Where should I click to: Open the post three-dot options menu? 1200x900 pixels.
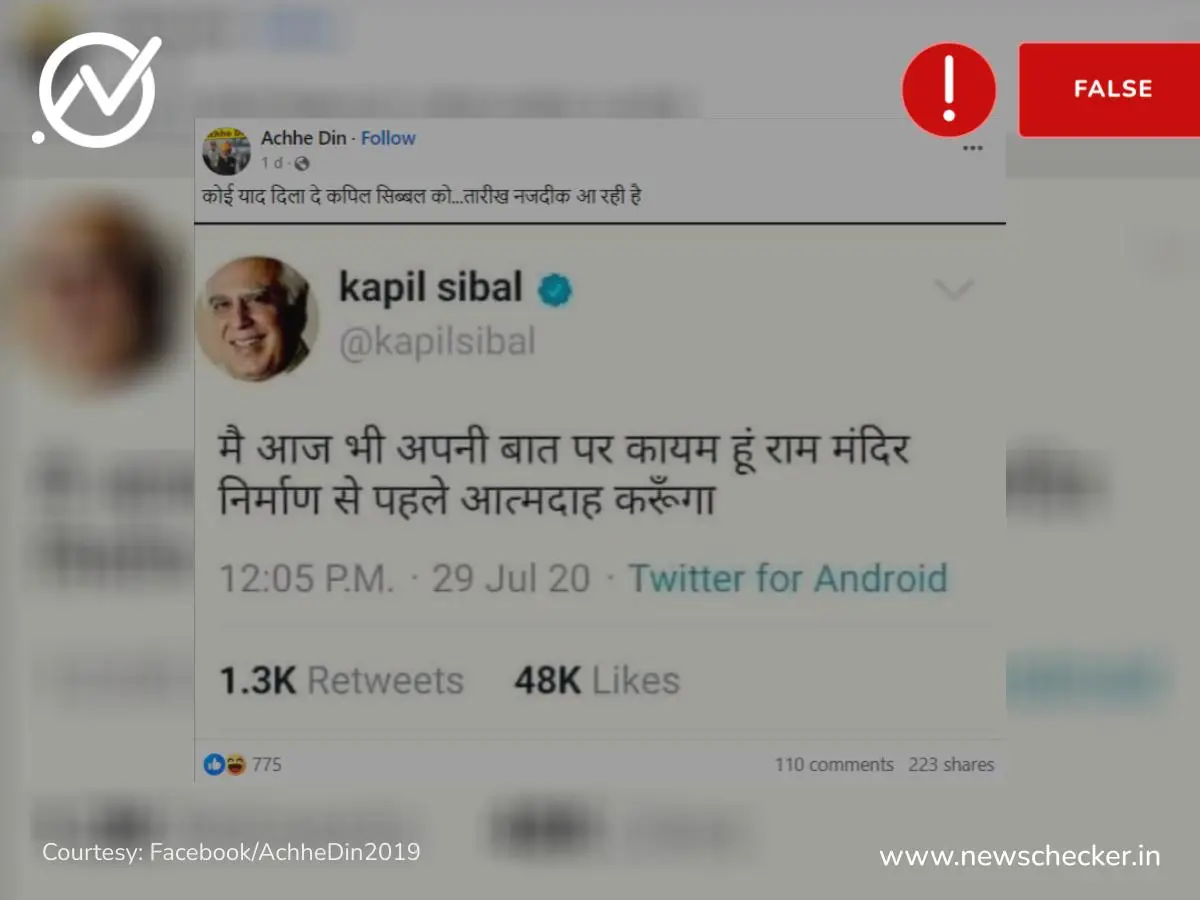[x=972, y=148]
